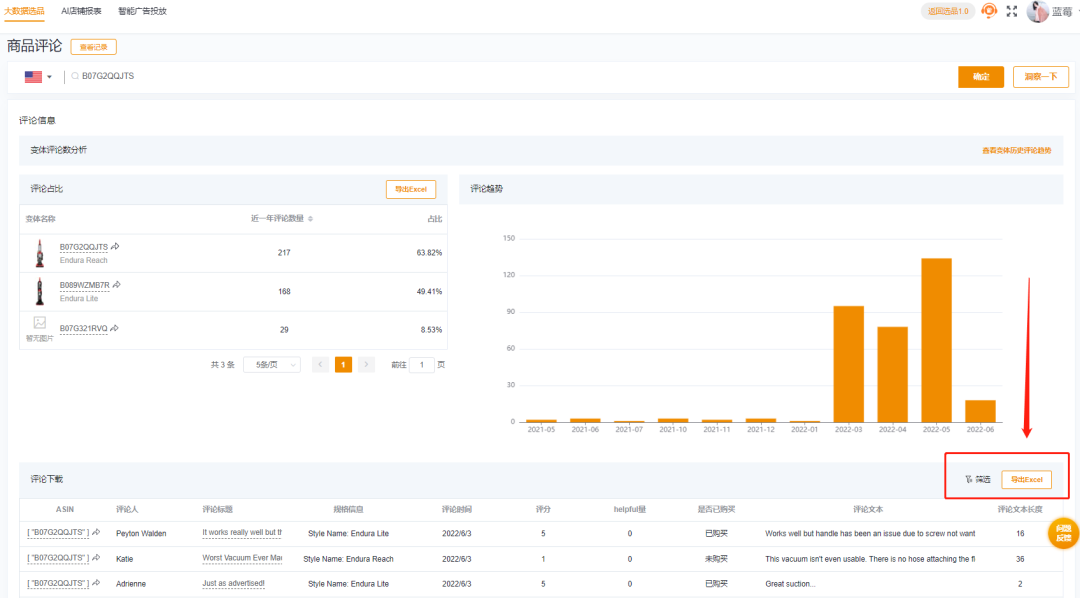Select the 63.82% cell
The width and height of the screenshot is (1080, 598).
pos(429,253)
